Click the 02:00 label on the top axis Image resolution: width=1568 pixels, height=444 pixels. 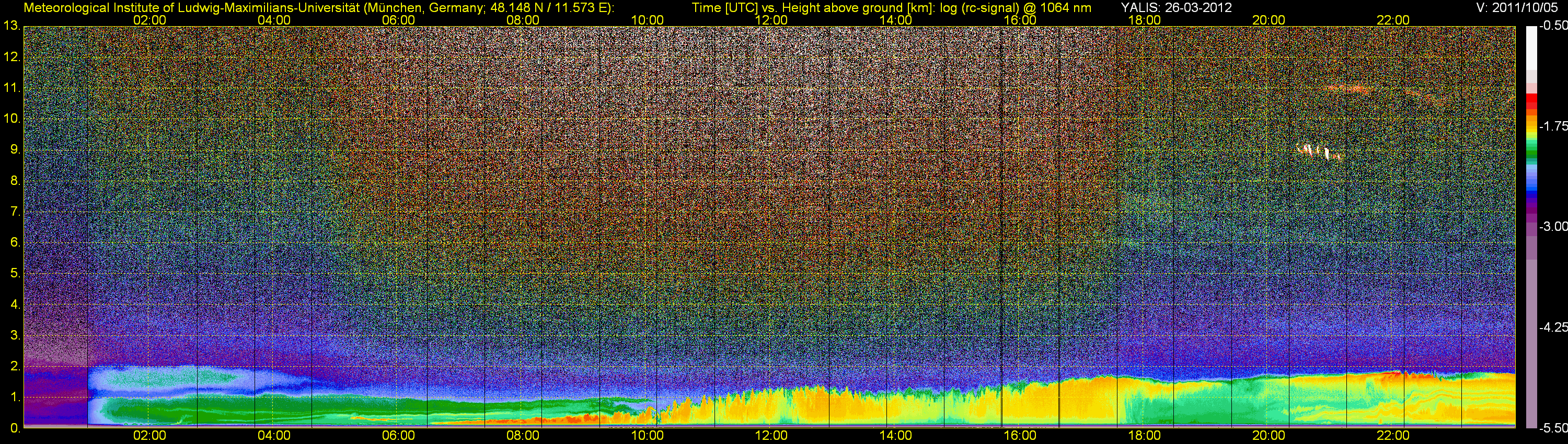click(149, 20)
